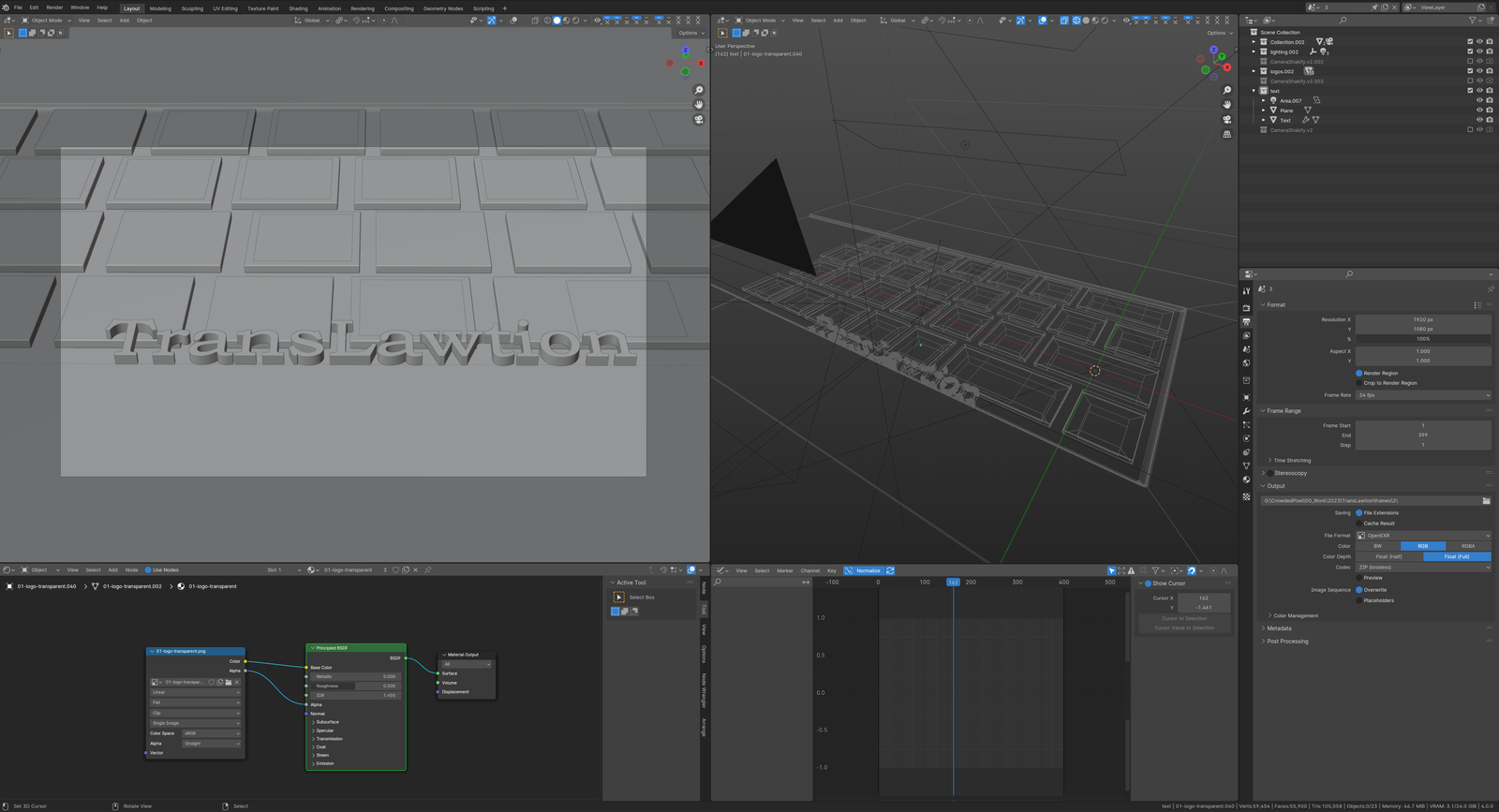Screen dimensions: 1499x812
Task: Click the output path folder browse icon
Action: [x=1486, y=501]
